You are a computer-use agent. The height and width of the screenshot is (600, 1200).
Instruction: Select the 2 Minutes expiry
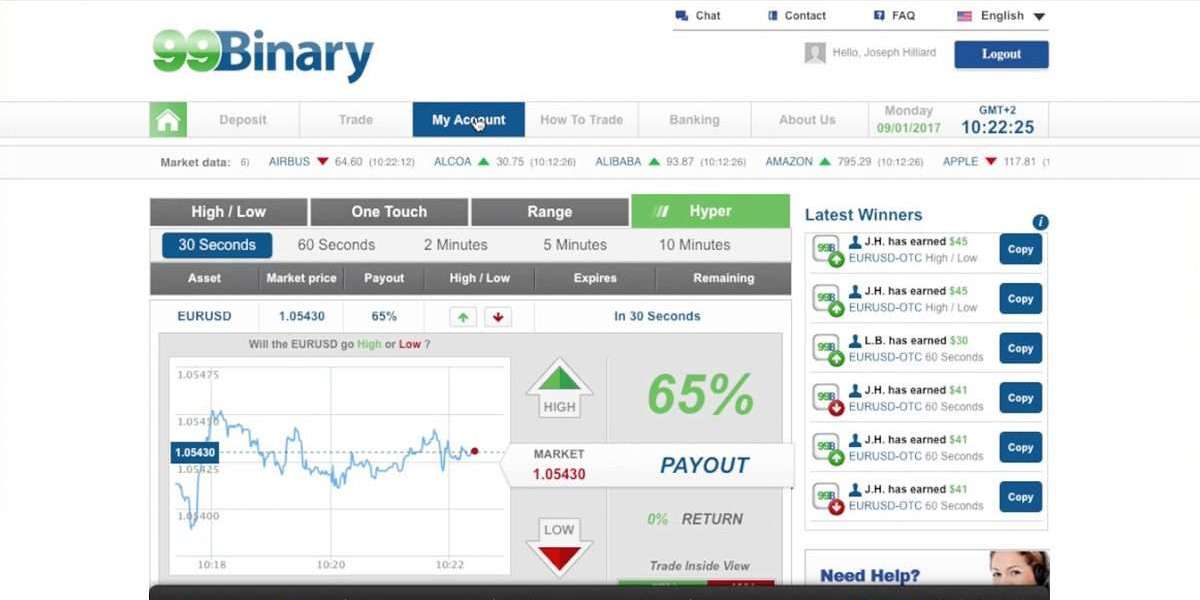coord(455,245)
